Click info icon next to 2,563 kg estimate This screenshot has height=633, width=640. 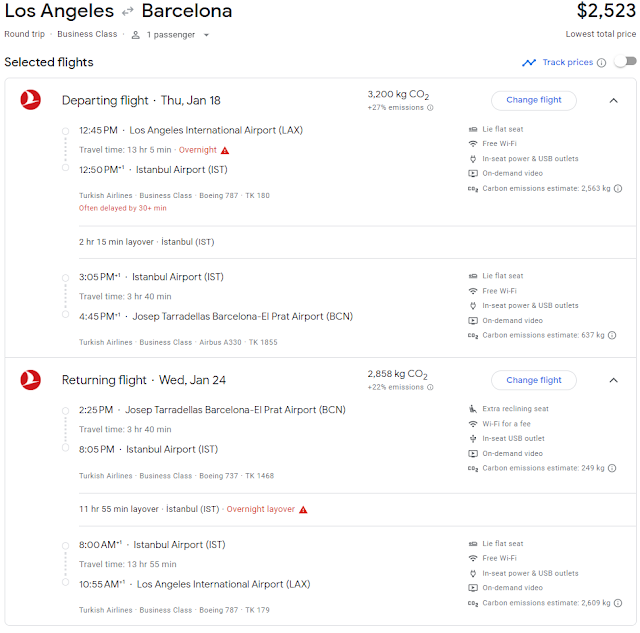618,188
